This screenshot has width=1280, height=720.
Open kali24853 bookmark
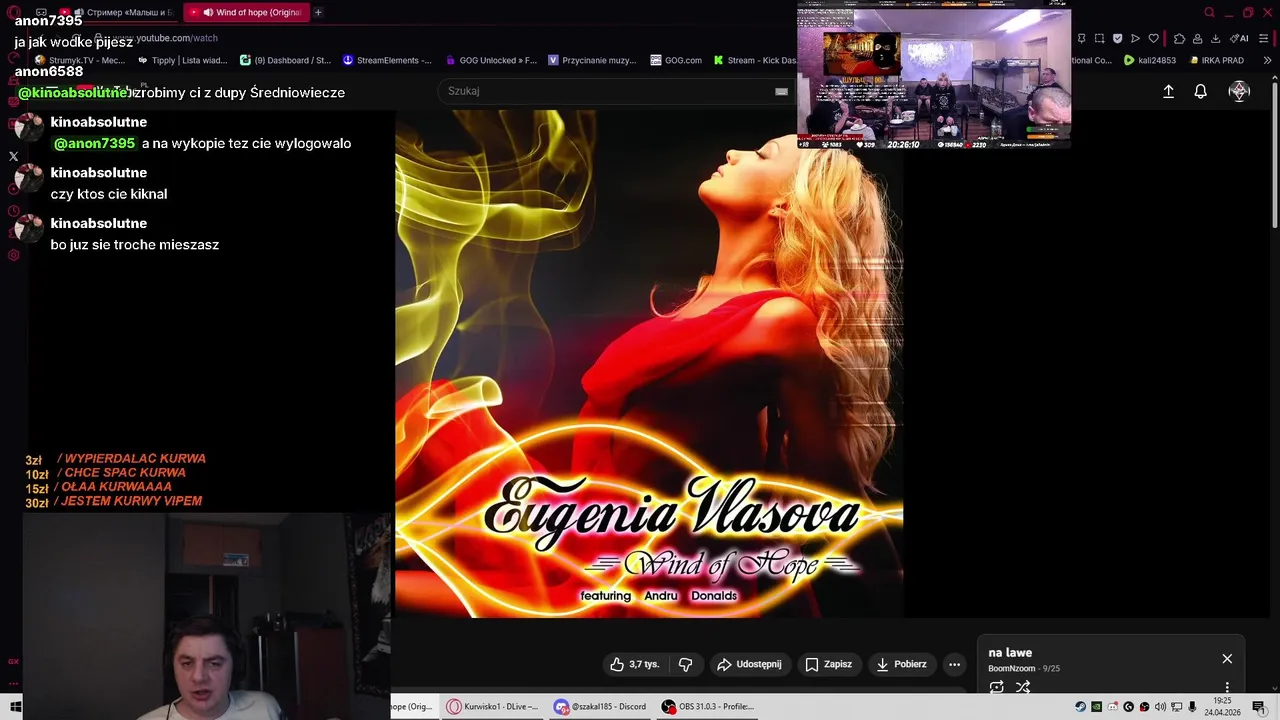click(x=1150, y=60)
